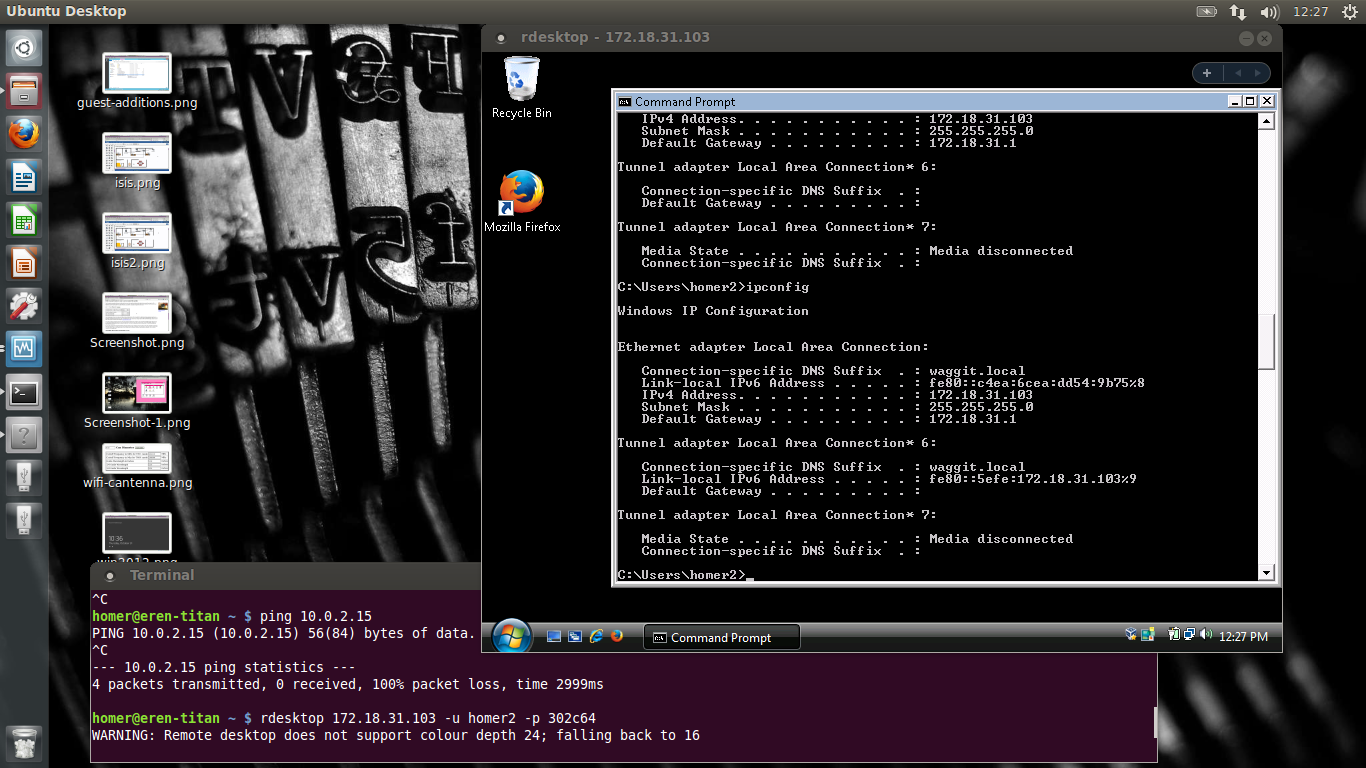
Task: Click Switch Between Windows quick launch icon
Action: [x=575, y=636]
